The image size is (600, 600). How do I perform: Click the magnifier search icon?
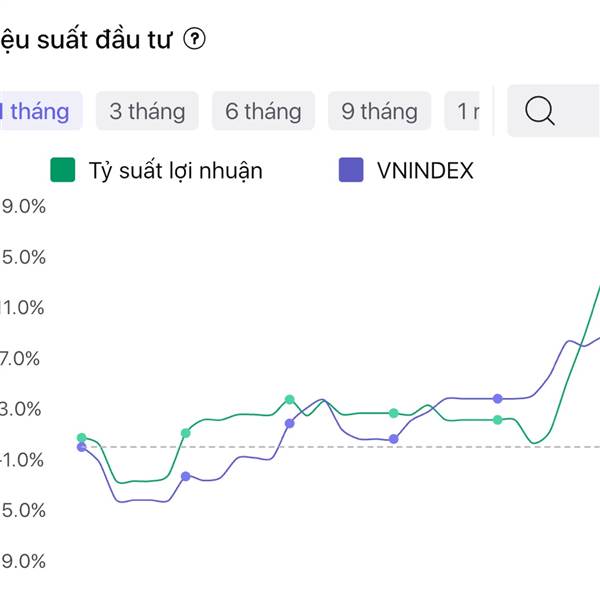pos(540,111)
